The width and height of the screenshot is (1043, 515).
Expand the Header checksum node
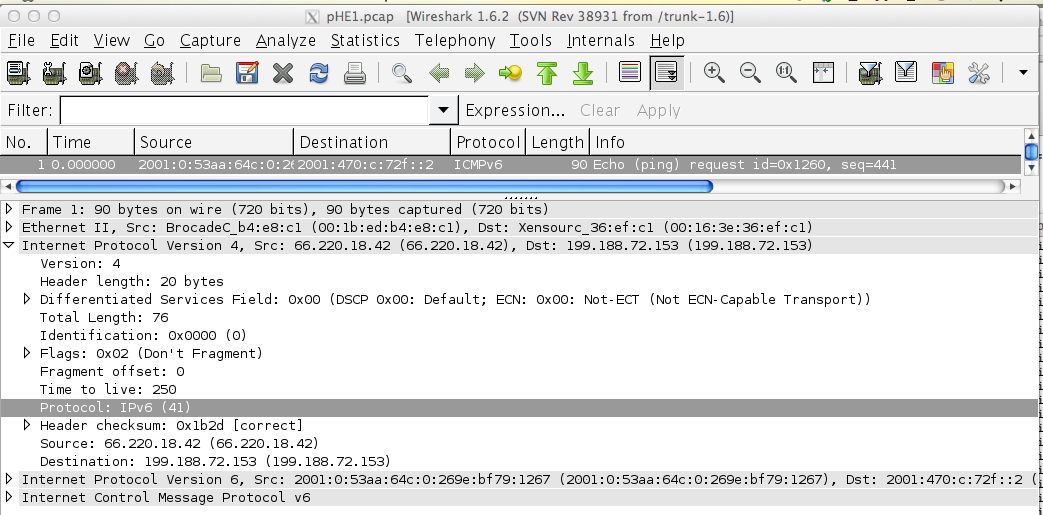pyautogui.click(x=27, y=425)
